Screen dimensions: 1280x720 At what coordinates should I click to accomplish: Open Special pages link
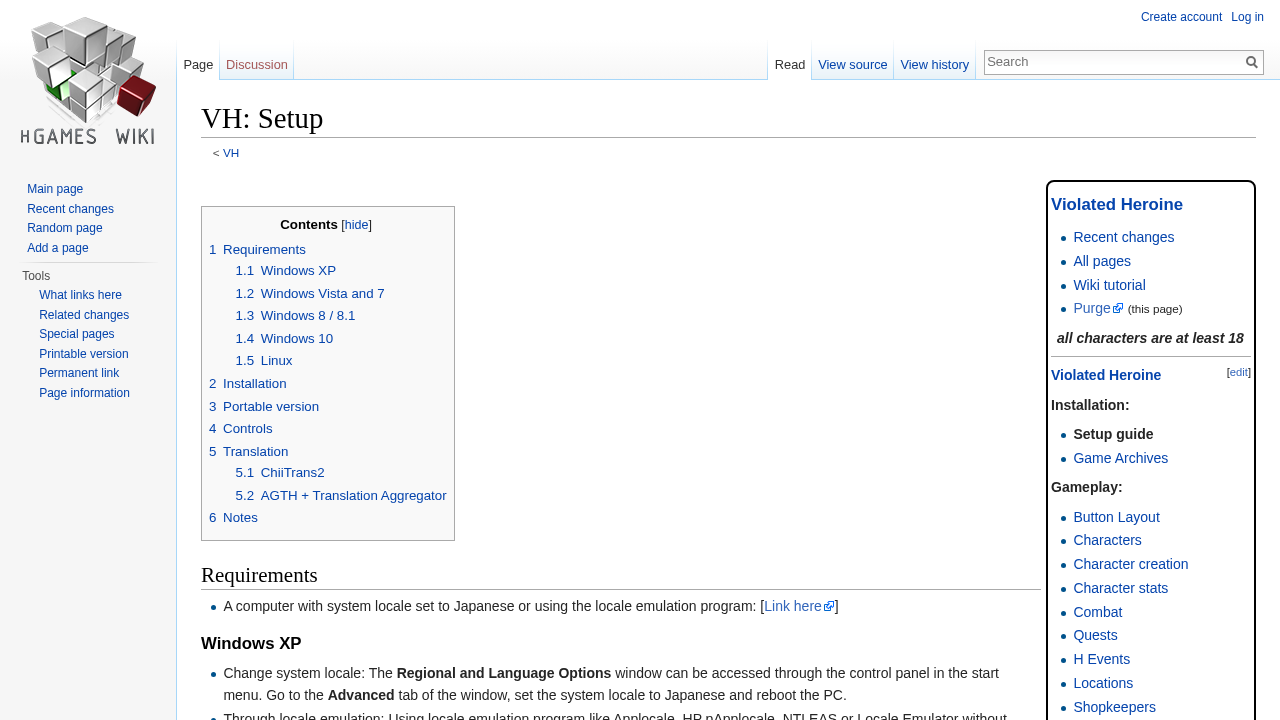(x=77, y=334)
